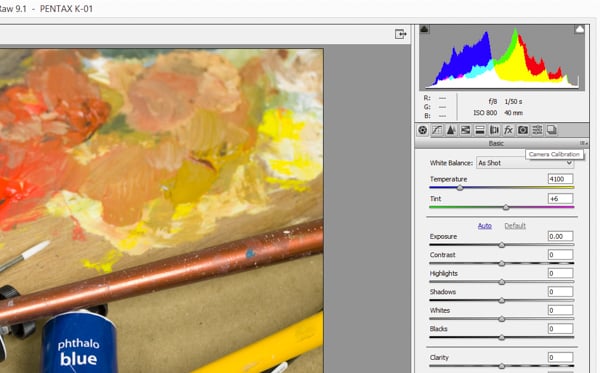Focus the Tint value field +6

(x=560, y=199)
